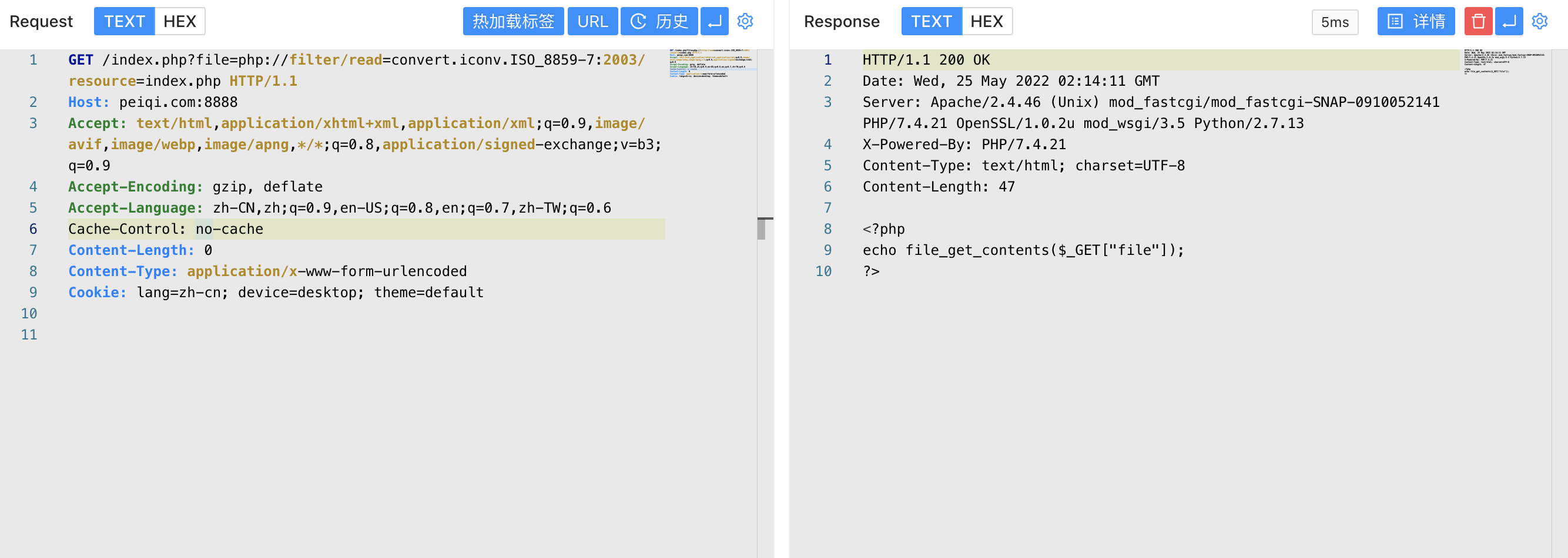Click the Request code minimap
The width and height of the screenshot is (1568, 558).
[x=712, y=63]
